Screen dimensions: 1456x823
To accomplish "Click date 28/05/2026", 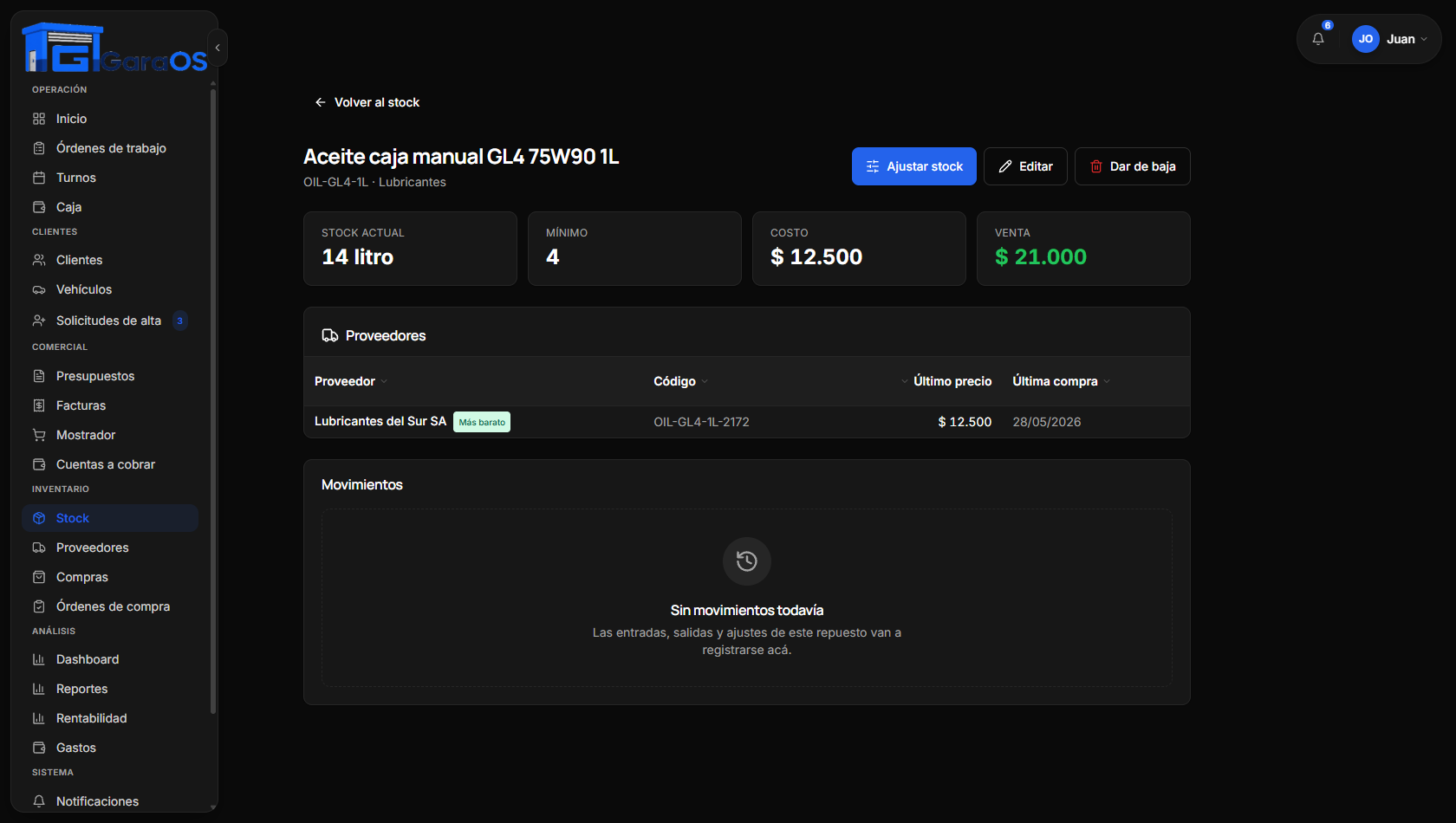I will [1047, 422].
